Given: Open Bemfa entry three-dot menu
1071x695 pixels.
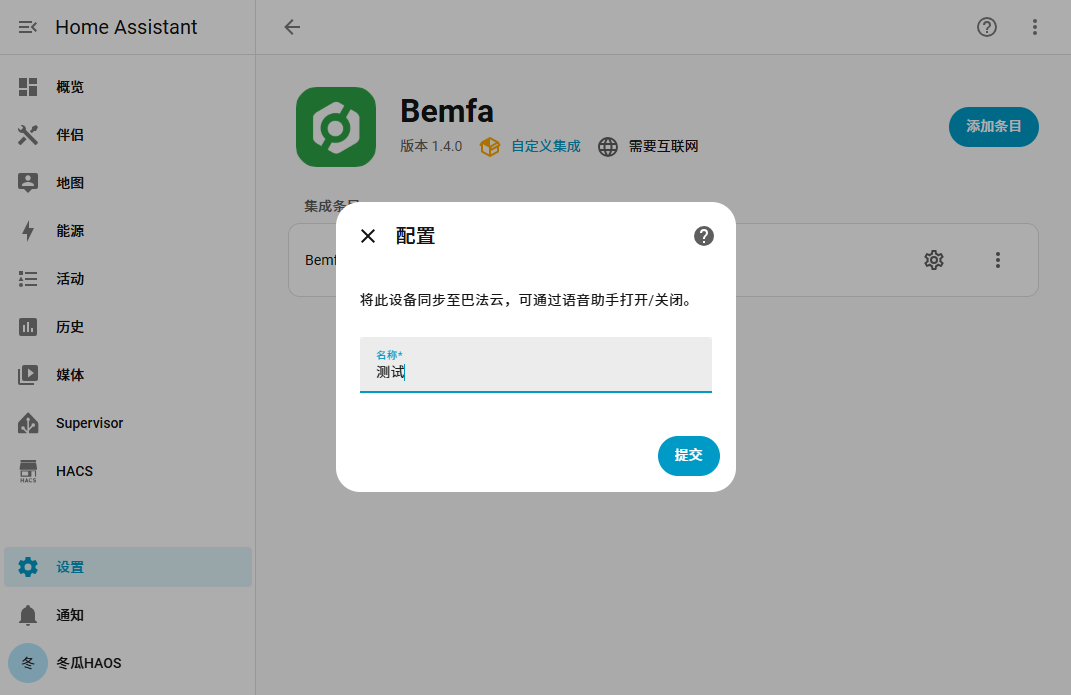Looking at the screenshot, I should click(x=998, y=260).
